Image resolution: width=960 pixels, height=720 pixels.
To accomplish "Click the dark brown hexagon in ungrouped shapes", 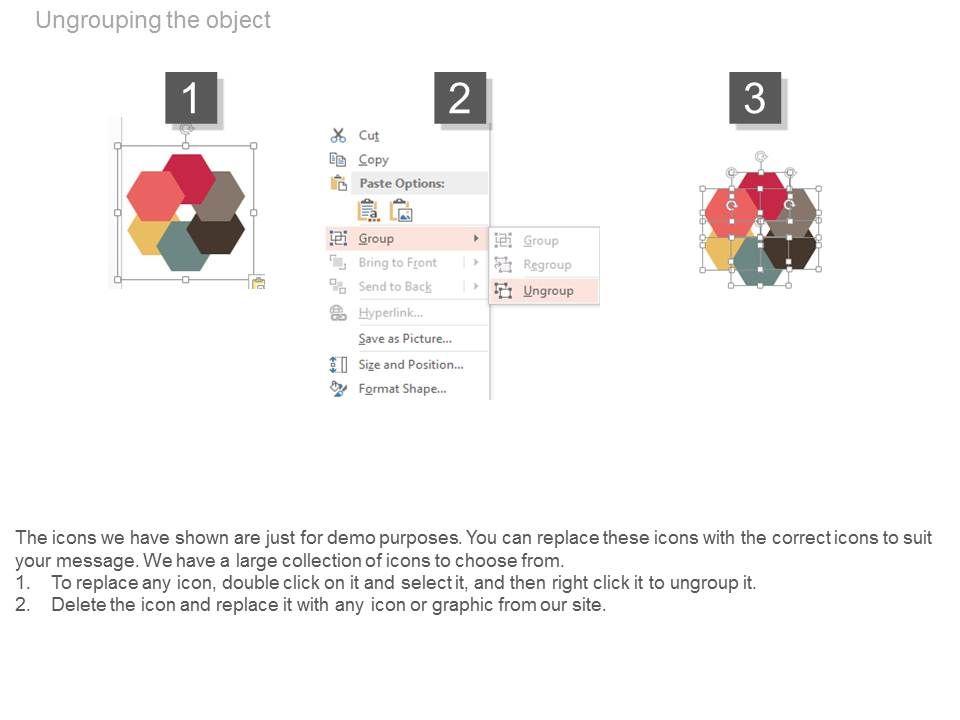I will pyautogui.click(x=790, y=250).
